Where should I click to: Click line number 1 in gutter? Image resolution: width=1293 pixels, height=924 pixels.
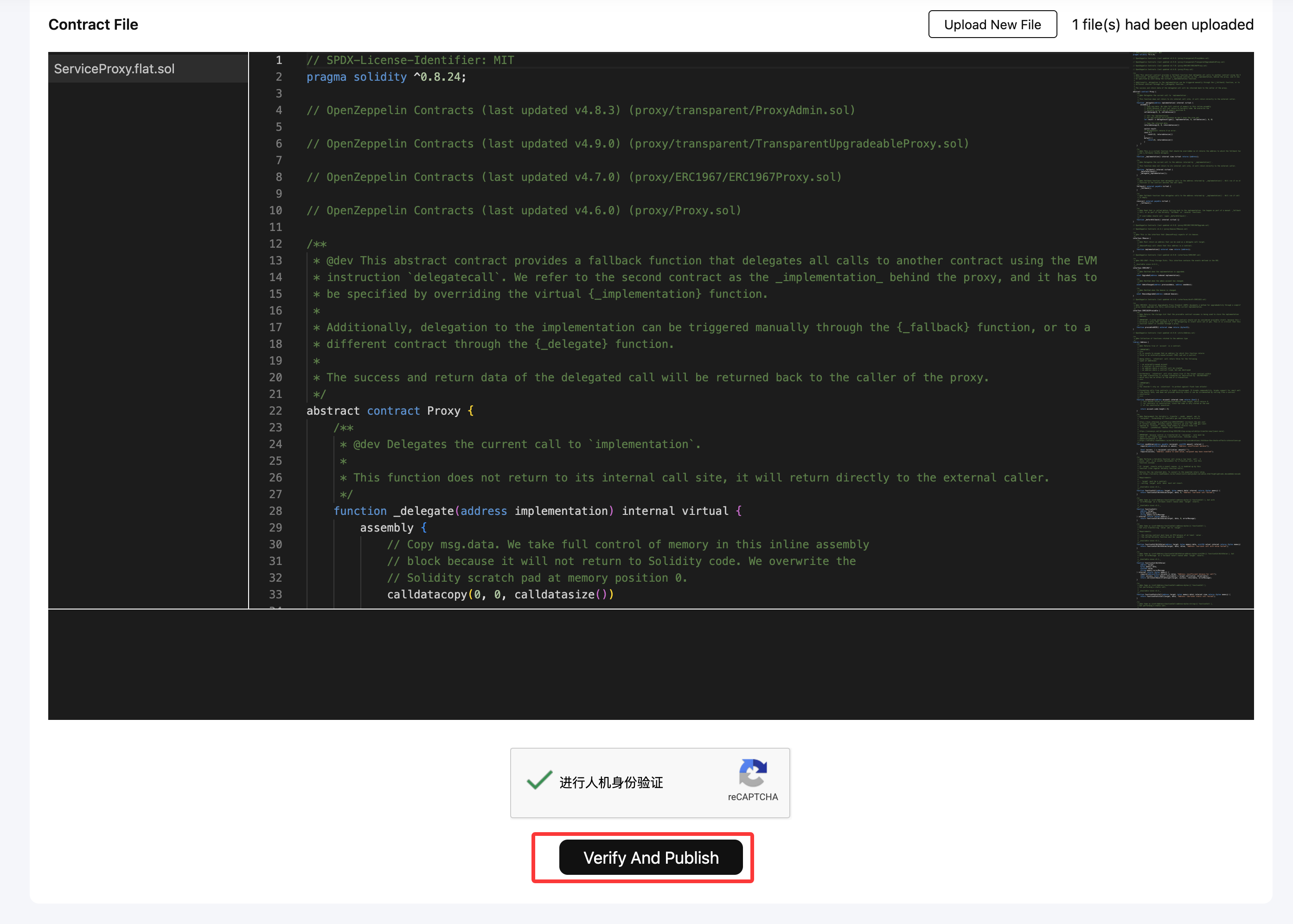coord(279,60)
